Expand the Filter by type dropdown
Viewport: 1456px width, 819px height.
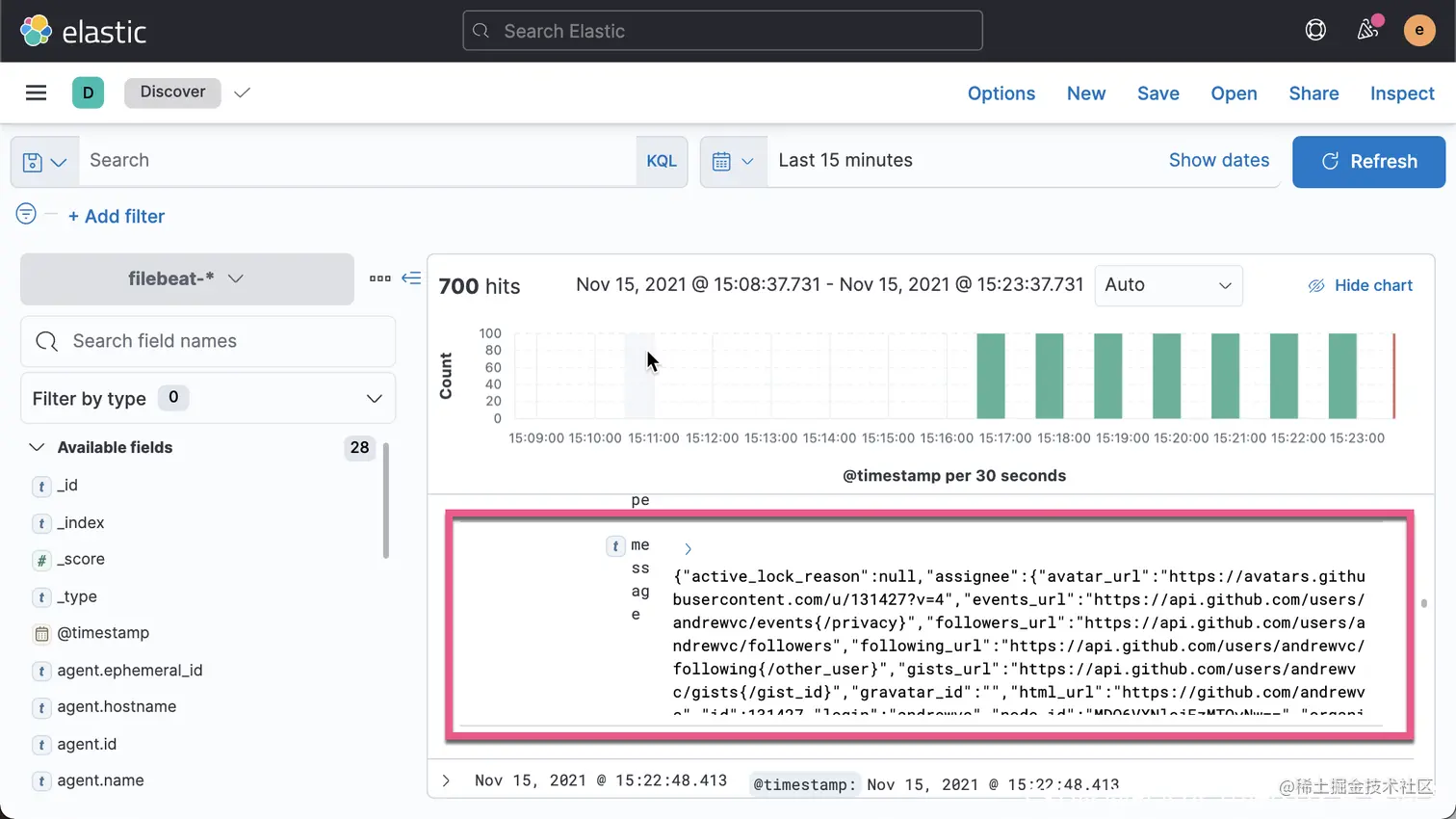(x=208, y=398)
